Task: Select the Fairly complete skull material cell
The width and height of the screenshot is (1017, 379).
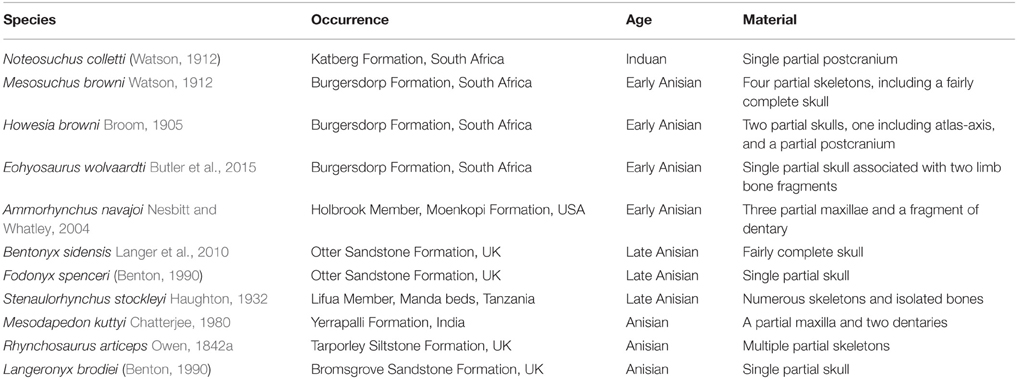Action: point(803,252)
